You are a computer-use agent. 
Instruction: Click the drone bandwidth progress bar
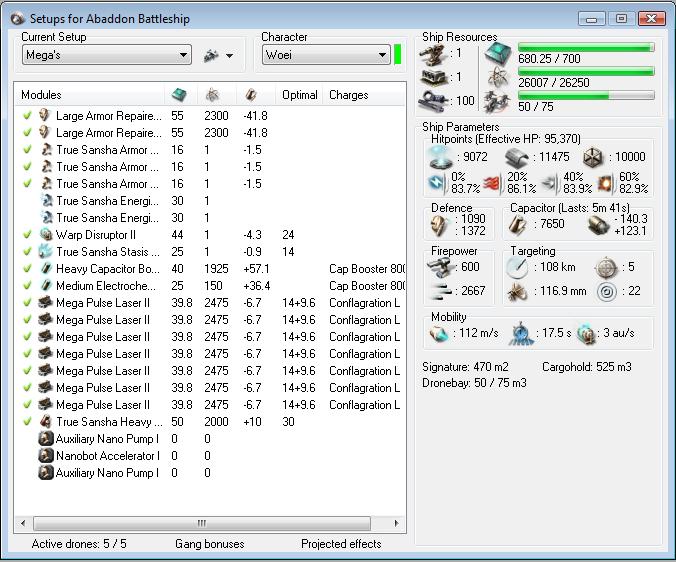[x=586, y=95]
